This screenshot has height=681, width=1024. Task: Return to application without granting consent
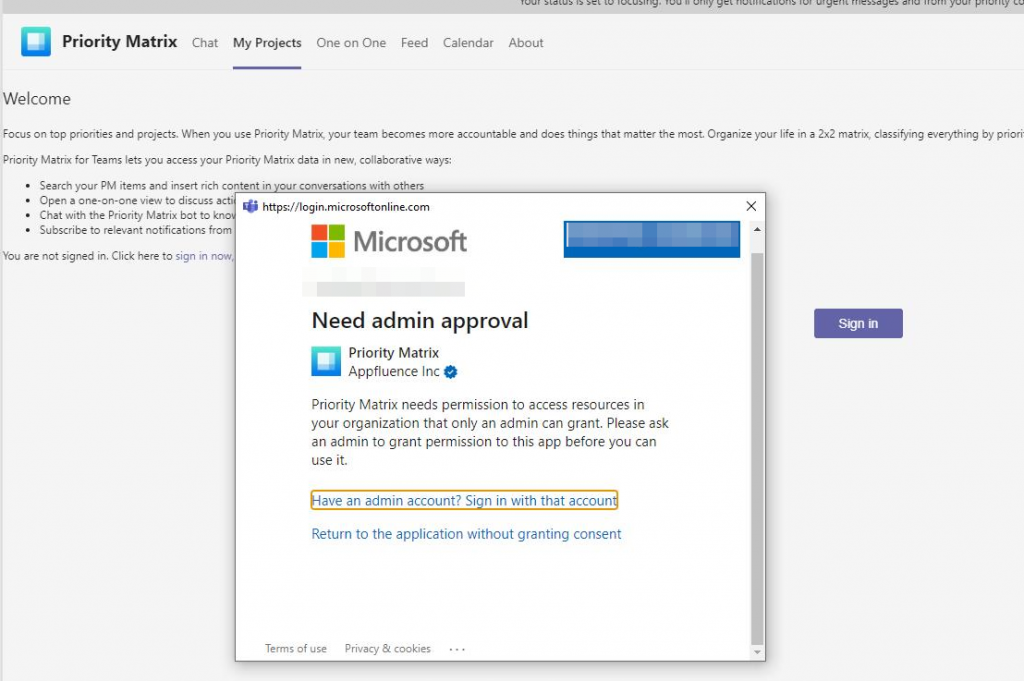[x=466, y=534]
